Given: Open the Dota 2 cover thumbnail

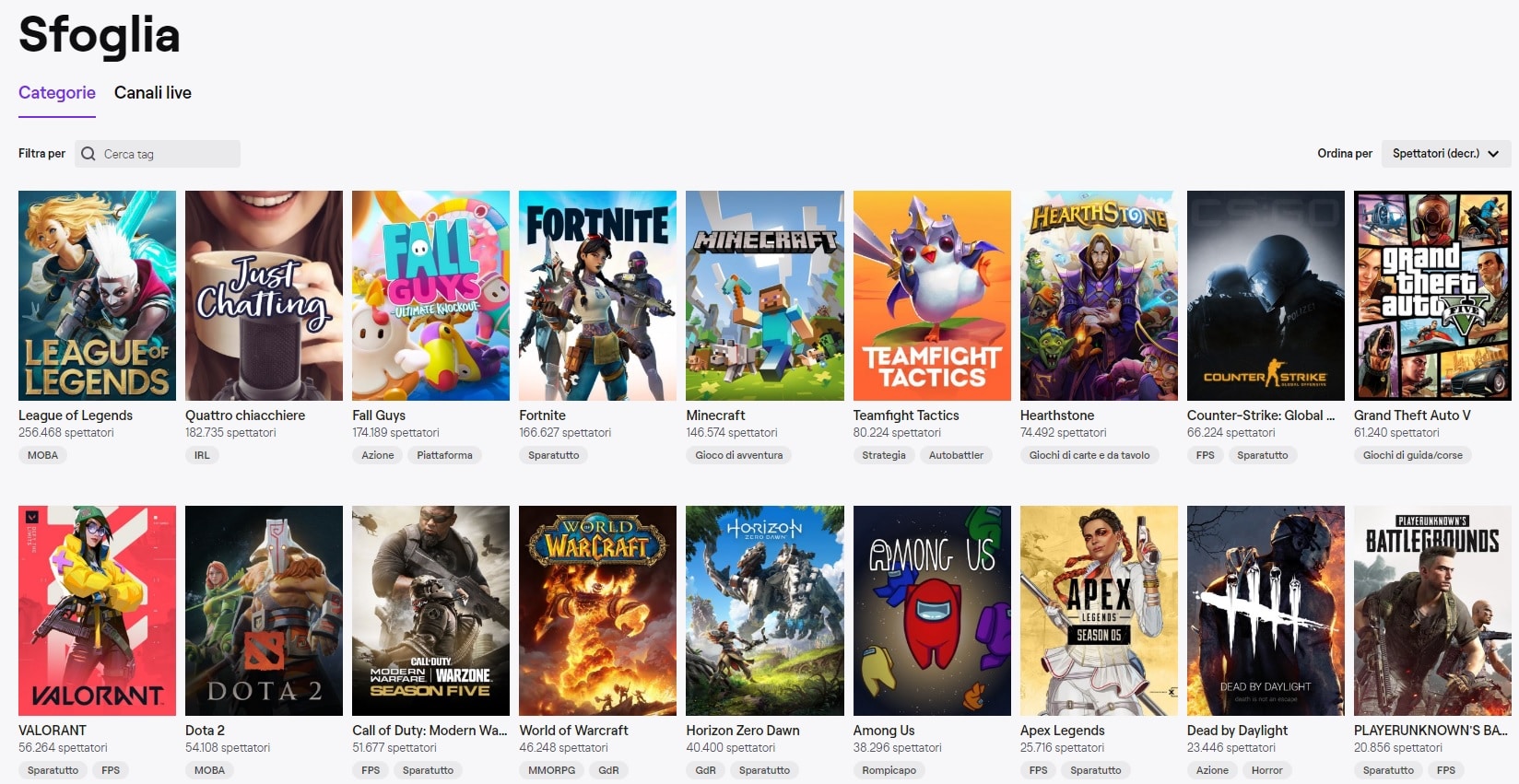Looking at the screenshot, I should (x=264, y=611).
